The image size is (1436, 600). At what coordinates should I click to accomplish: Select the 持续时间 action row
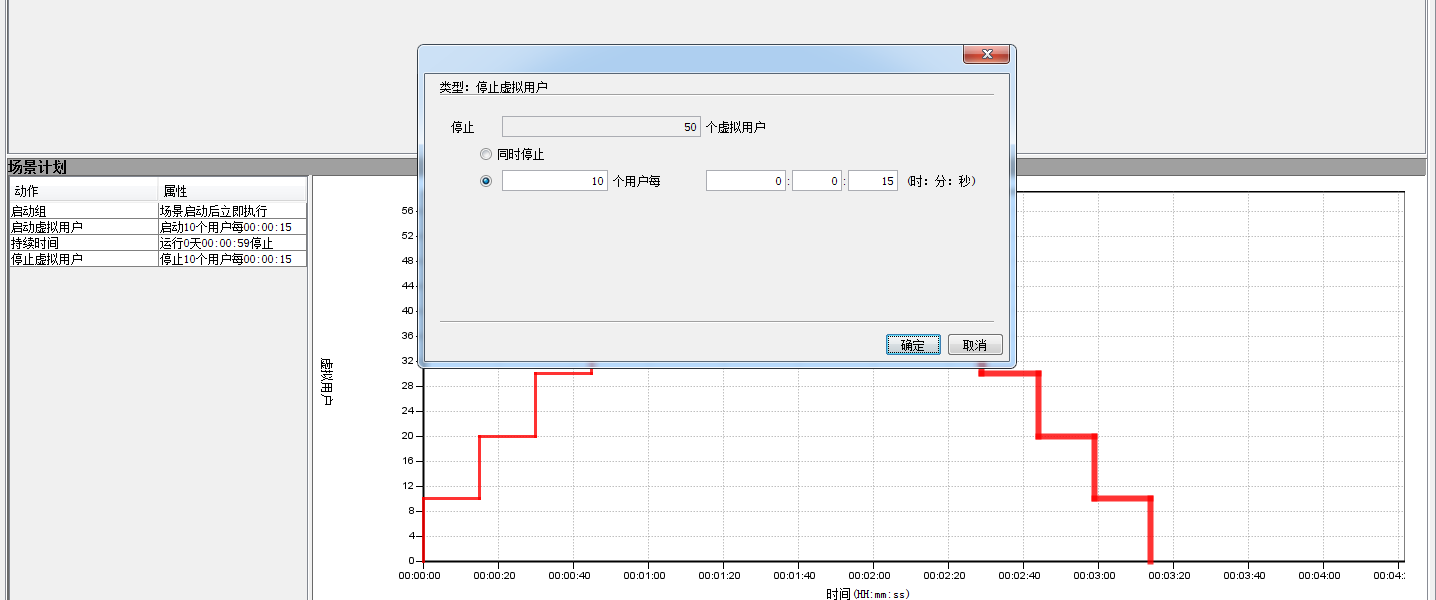80,243
